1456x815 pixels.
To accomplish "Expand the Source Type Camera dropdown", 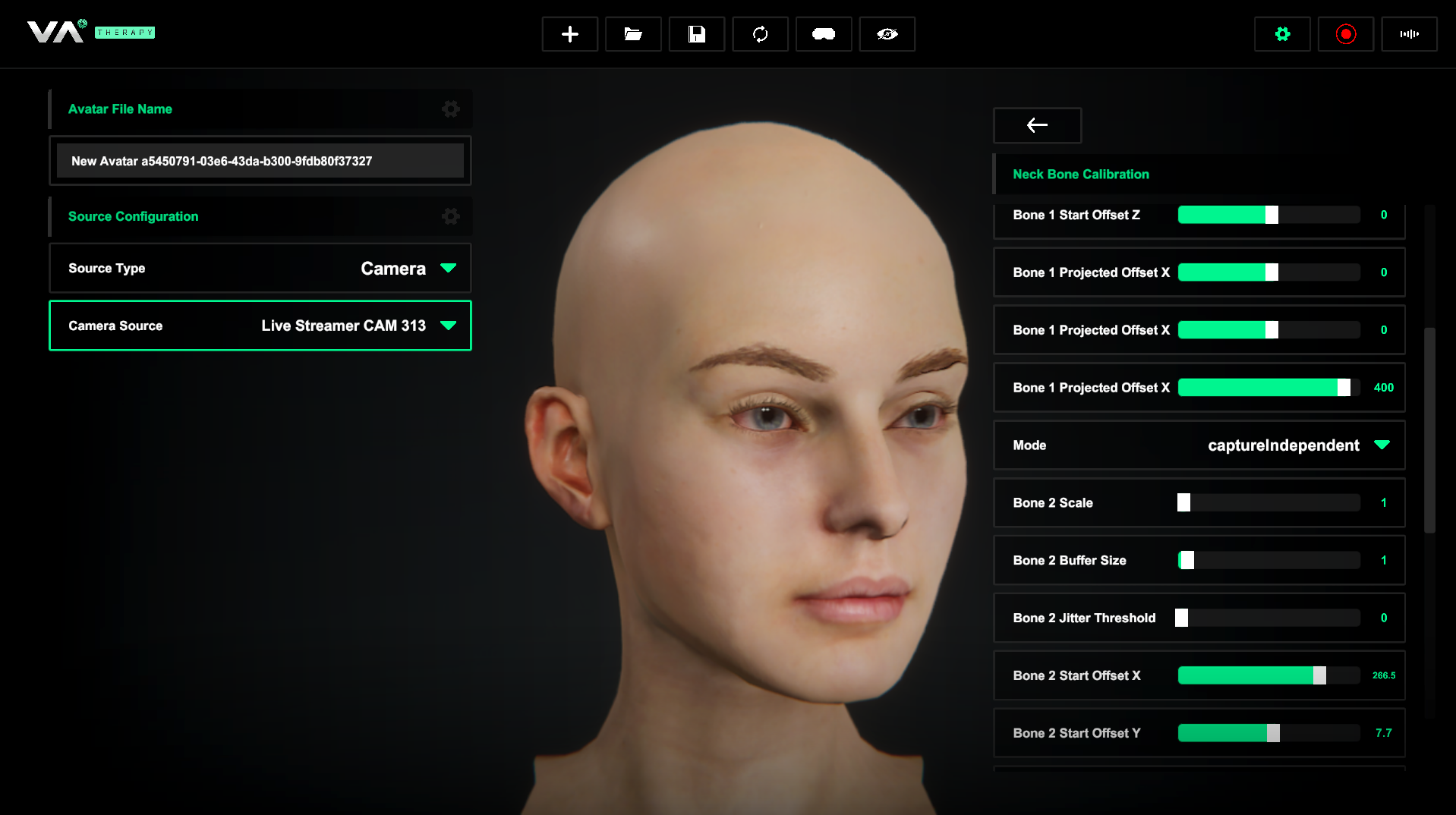I will (448, 268).
